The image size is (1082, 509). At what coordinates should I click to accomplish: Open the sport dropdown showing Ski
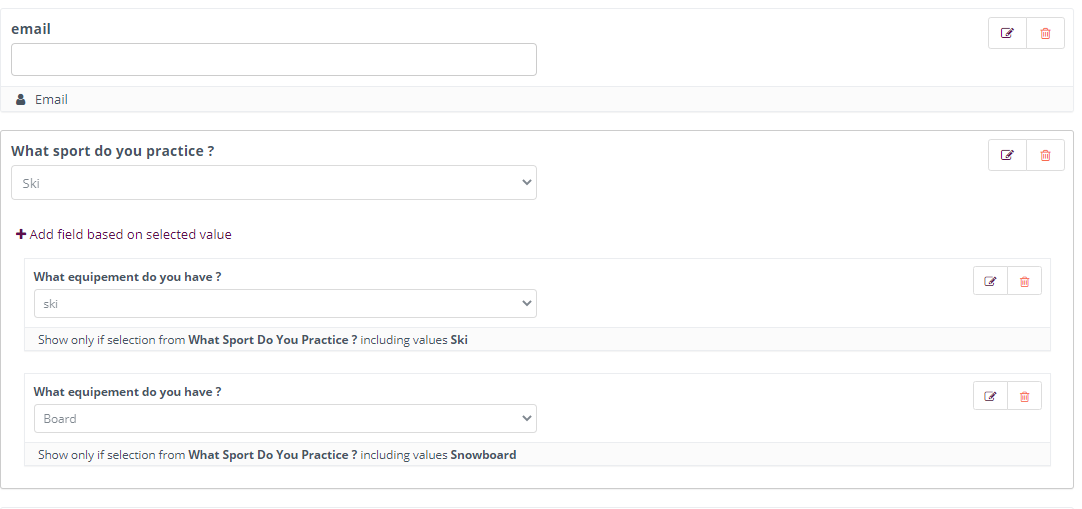click(274, 183)
